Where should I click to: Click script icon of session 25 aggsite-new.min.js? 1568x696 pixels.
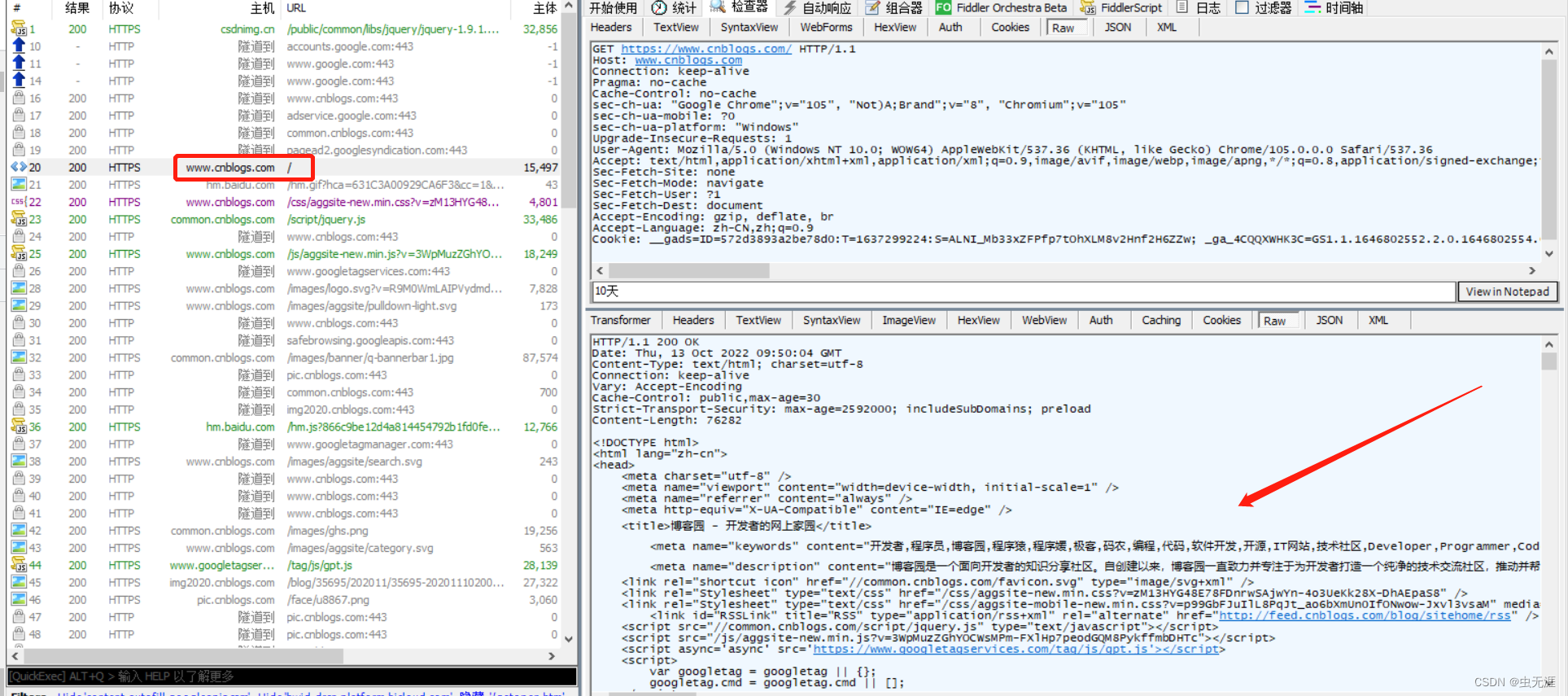pyautogui.click(x=19, y=254)
